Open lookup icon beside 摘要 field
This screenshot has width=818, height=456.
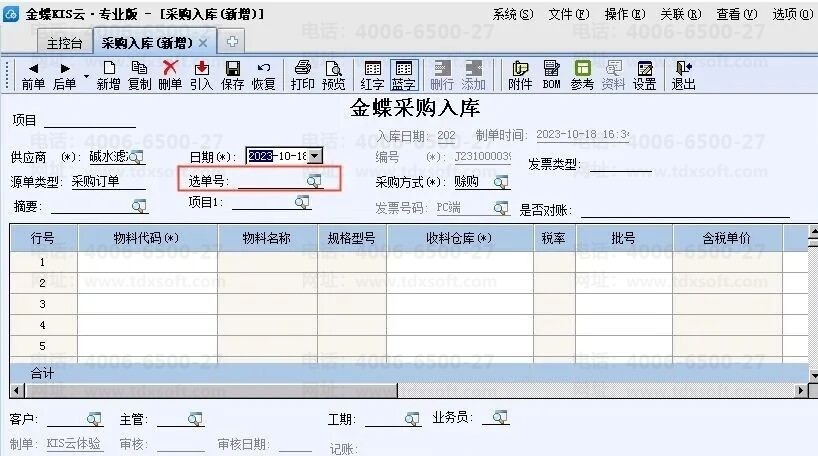click(x=139, y=206)
